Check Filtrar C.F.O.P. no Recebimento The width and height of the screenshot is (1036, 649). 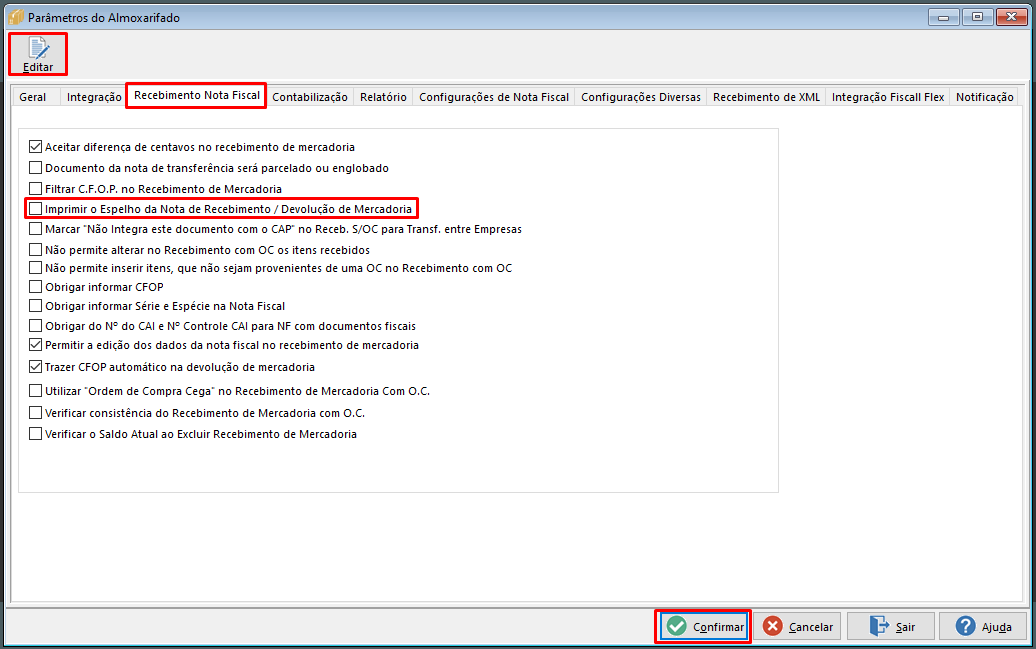pos(36,189)
